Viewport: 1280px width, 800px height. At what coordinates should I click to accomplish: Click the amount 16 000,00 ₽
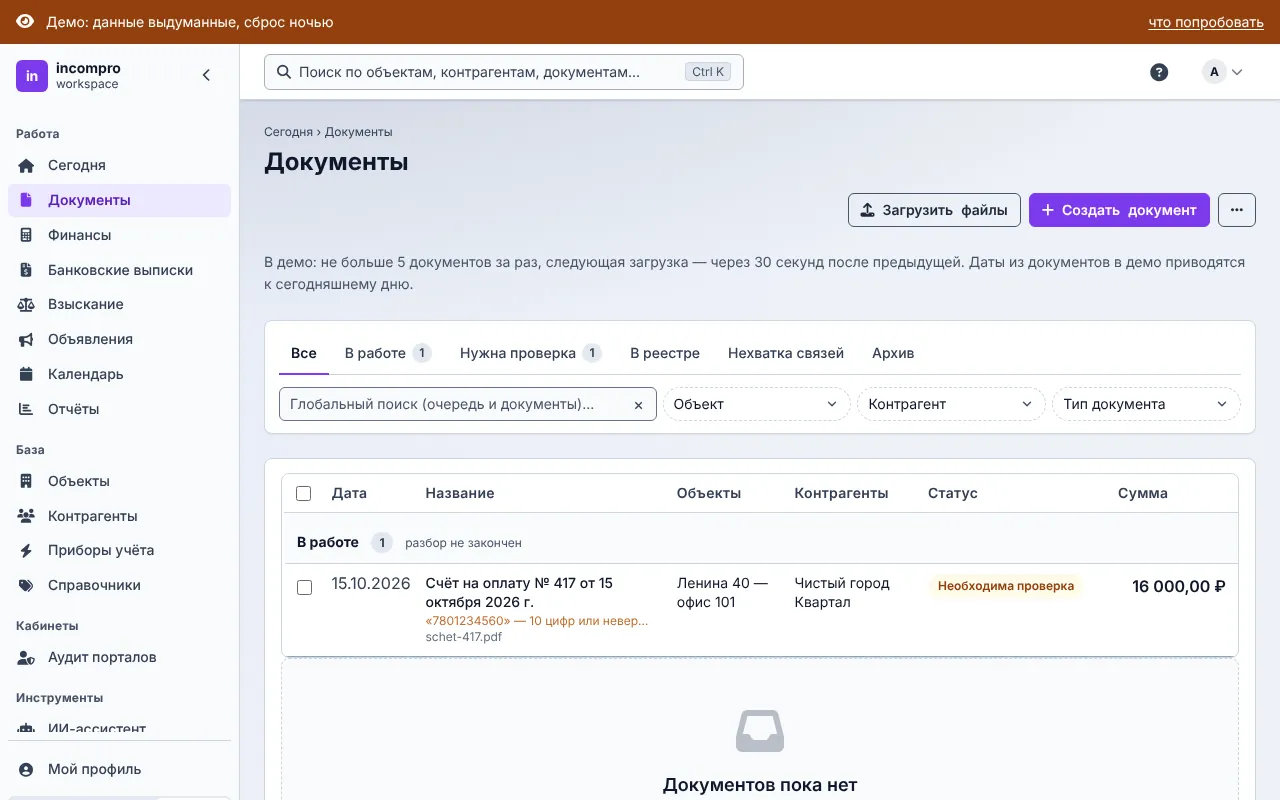pyautogui.click(x=1179, y=586)
